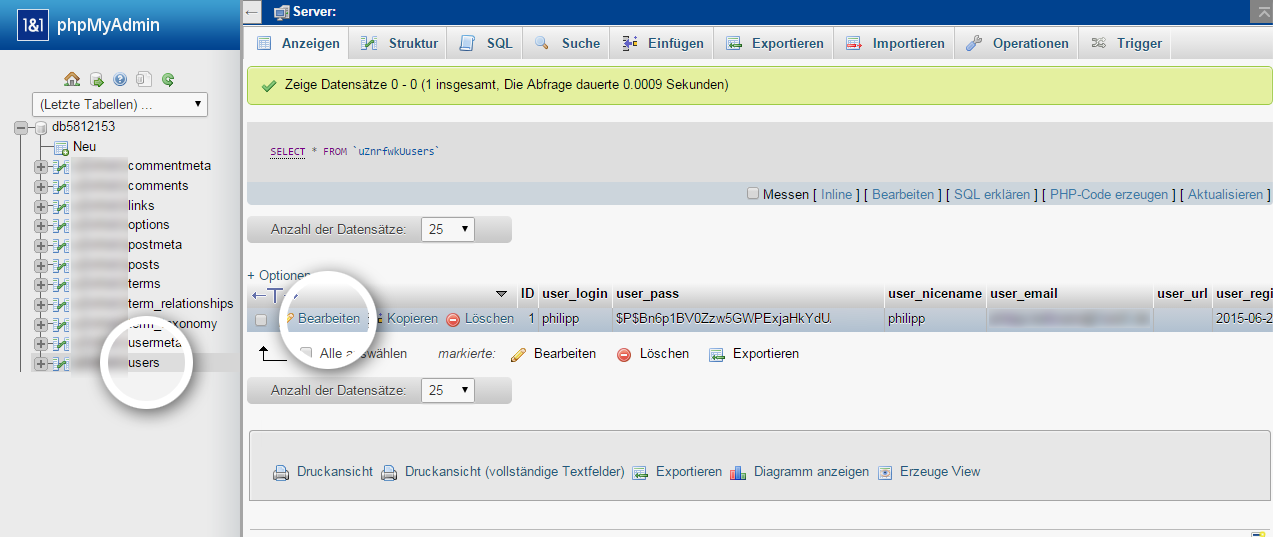
Task: Click the Diagramm anzeigen chart icon
Action: (738, 472)
